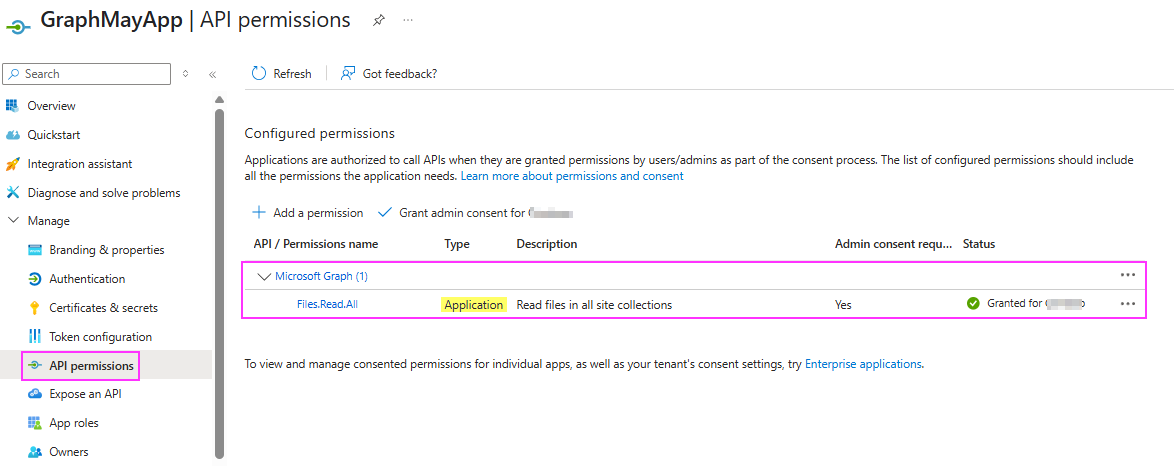Select API permissions text in sidebar
Image resolution: width=1174 pixels, height=466 pixels.
(x=91, y=366)
